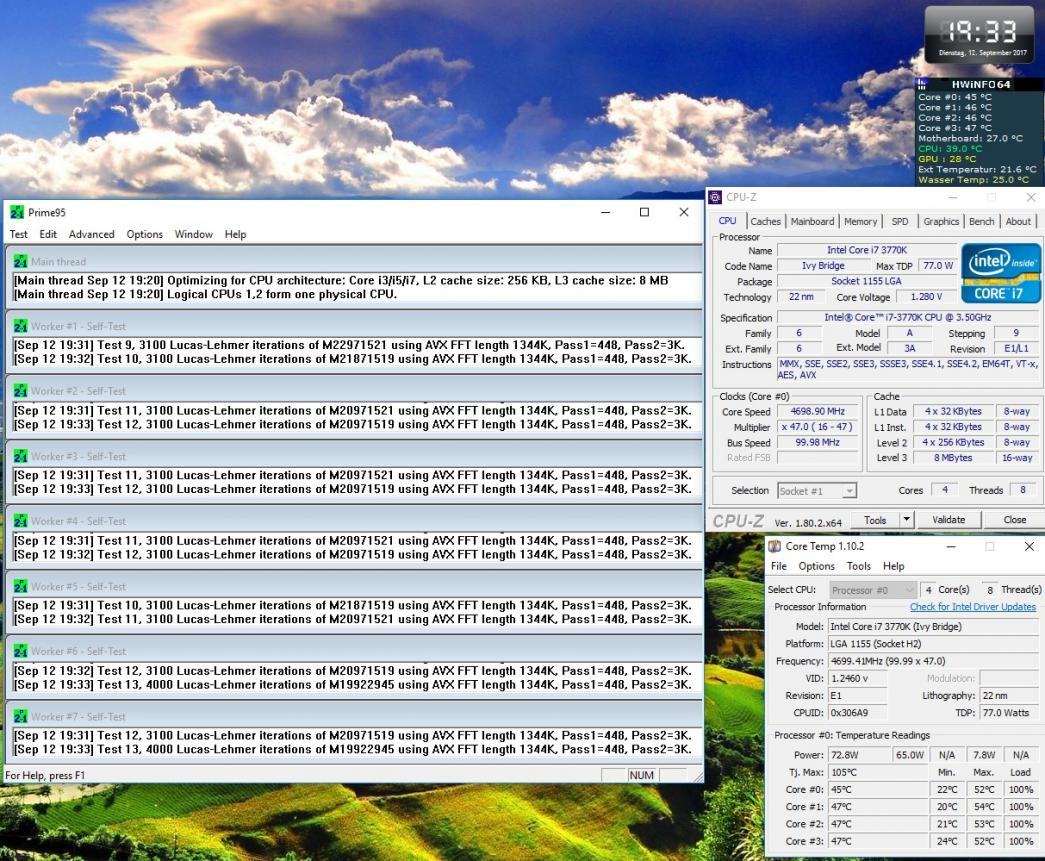Screen dimensions: 1045x861
Task: Click the Tj. Max value 105°C
Action: pos(878,772)
